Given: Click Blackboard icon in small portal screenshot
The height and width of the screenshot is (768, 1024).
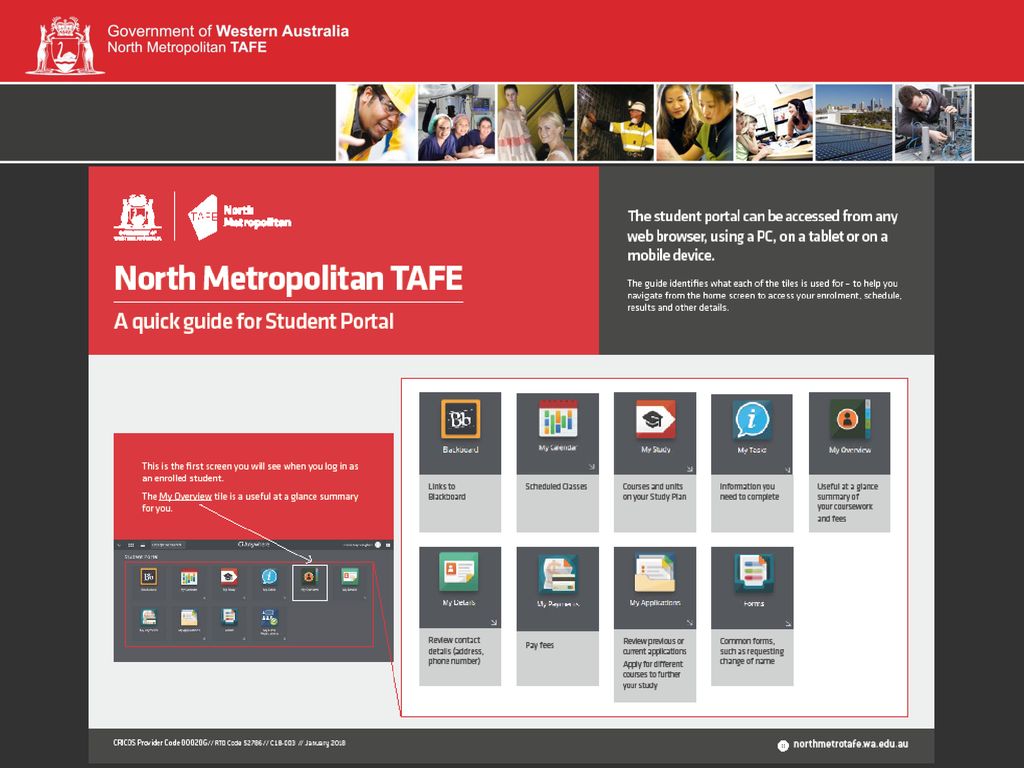Looking at the screenshot, I should tap(149, 577).
